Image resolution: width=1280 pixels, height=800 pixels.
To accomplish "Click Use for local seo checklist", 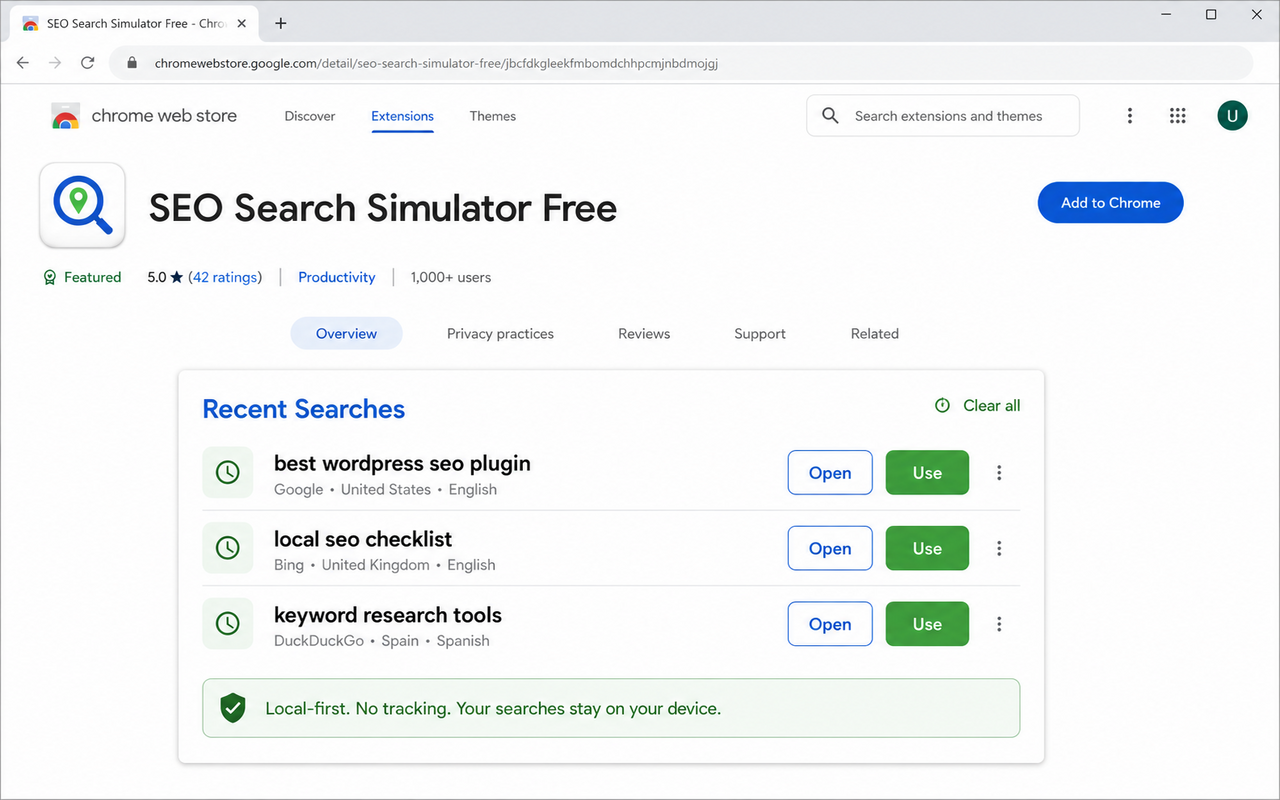I will point(927,548).
